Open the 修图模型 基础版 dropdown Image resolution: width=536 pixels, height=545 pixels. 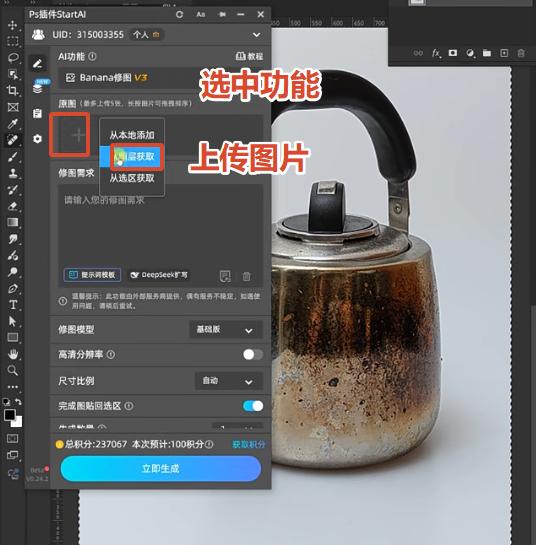(226, 330)
